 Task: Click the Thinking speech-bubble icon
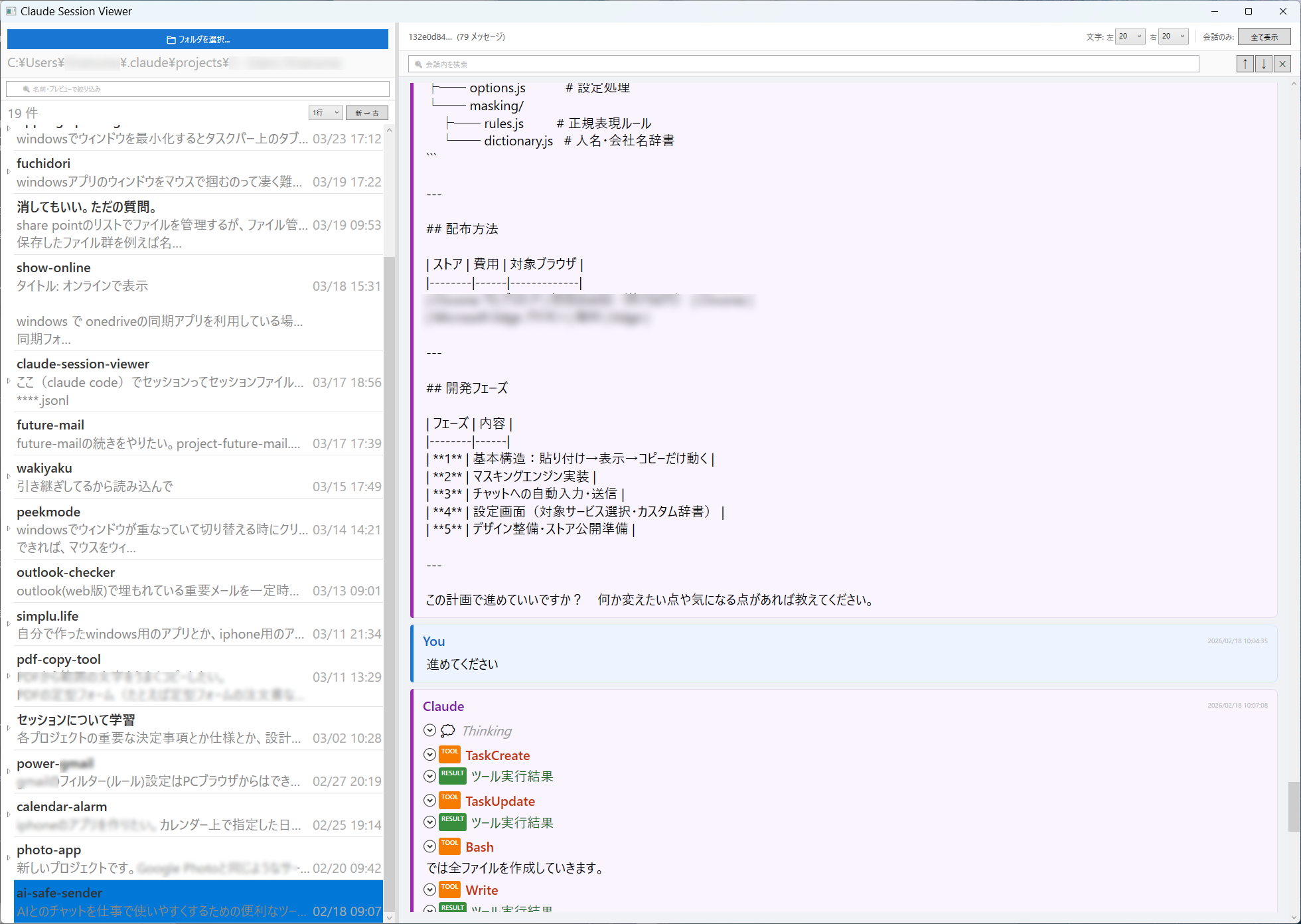tap(449, 730)
